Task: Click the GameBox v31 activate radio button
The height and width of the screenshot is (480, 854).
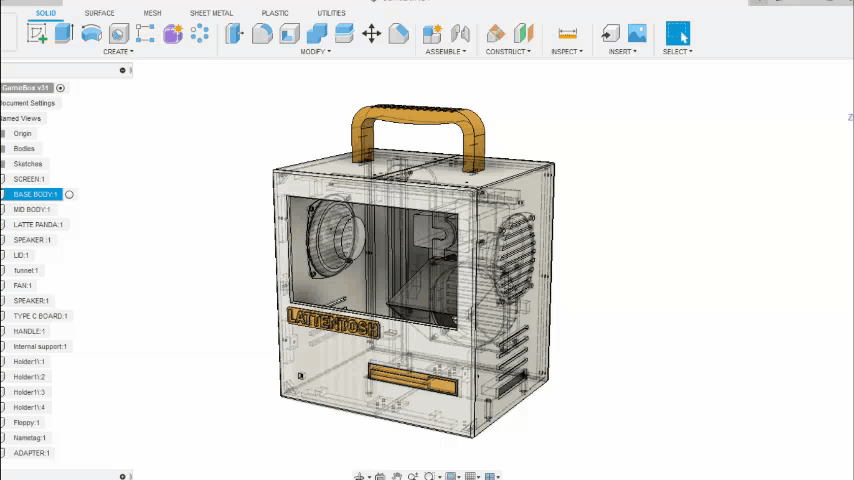Action: (60, 88)
